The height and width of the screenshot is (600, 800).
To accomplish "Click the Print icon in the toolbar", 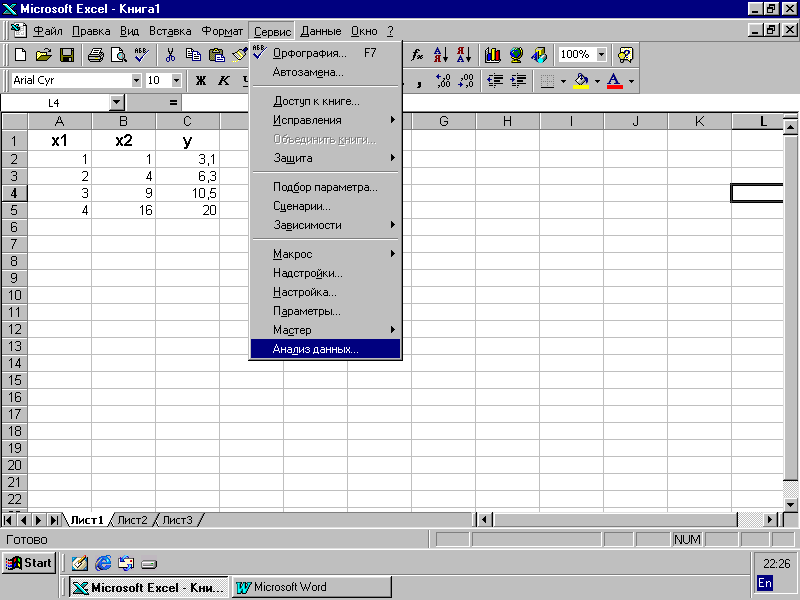I will tap(95, 55).
